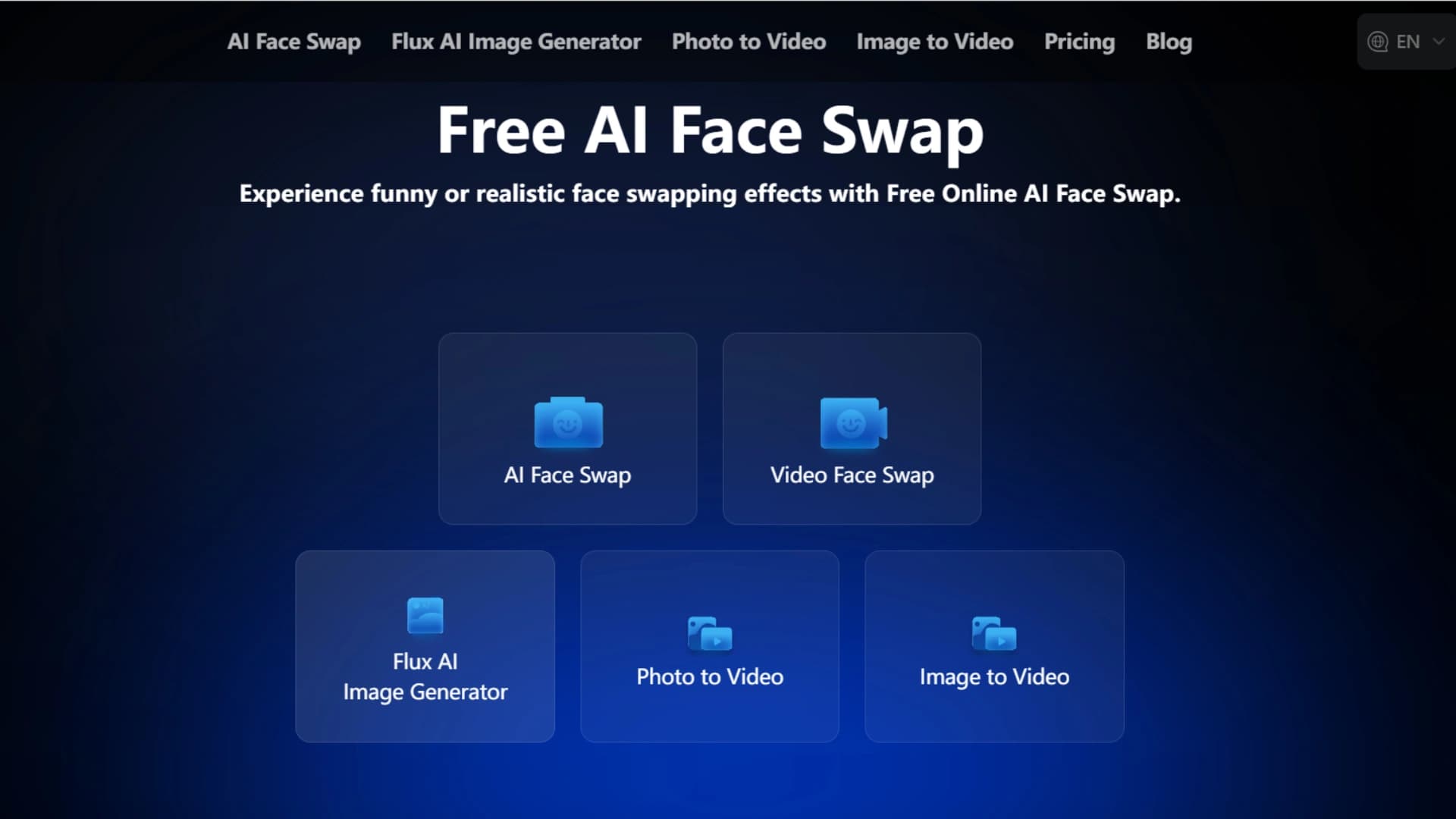
Task: Open the Blog link
Action: click(x=1169, y=42)
